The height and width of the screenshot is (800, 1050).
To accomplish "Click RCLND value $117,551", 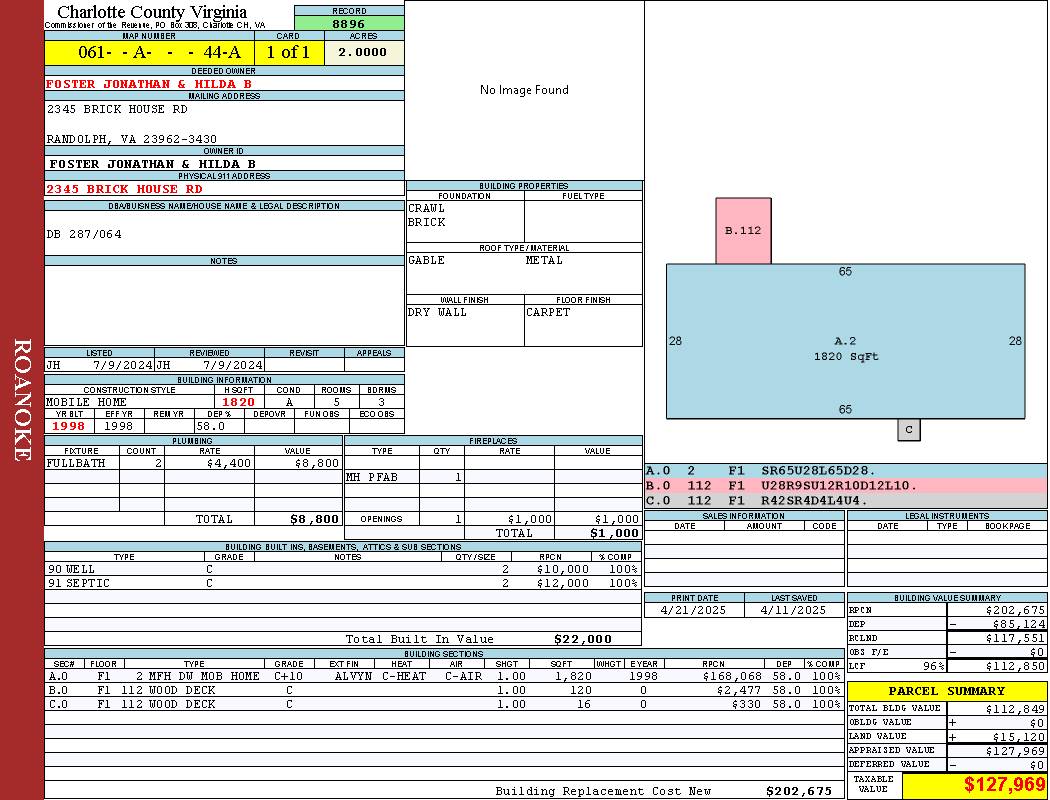I will click(x=1015, y=639).
